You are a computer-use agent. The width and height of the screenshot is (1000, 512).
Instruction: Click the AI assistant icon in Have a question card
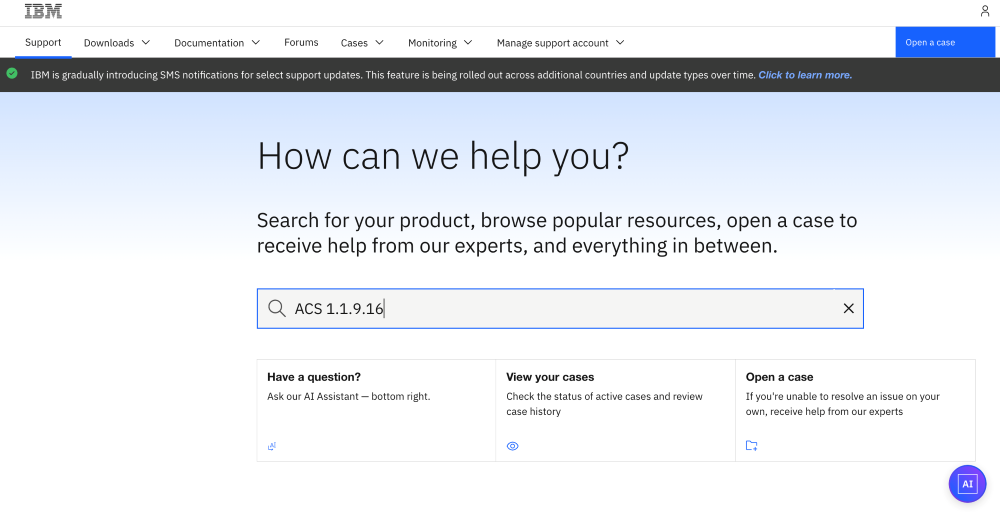coord(272,446)
